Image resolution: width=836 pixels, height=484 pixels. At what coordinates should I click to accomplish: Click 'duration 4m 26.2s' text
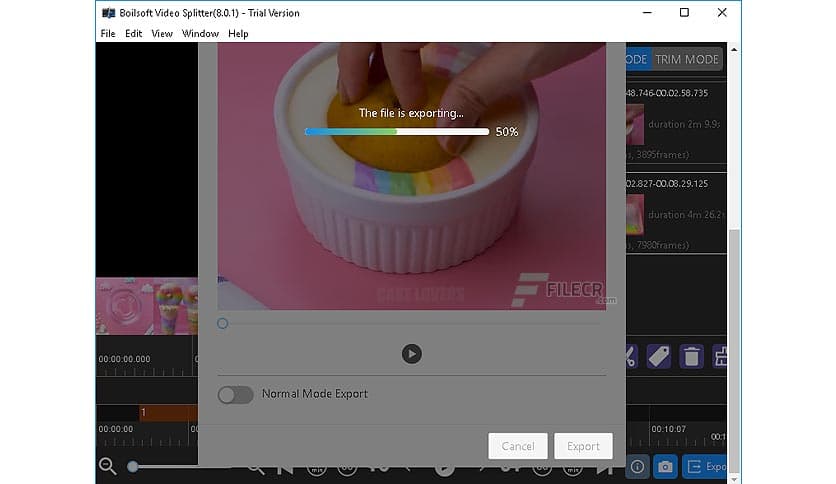[x=685, y=215]
